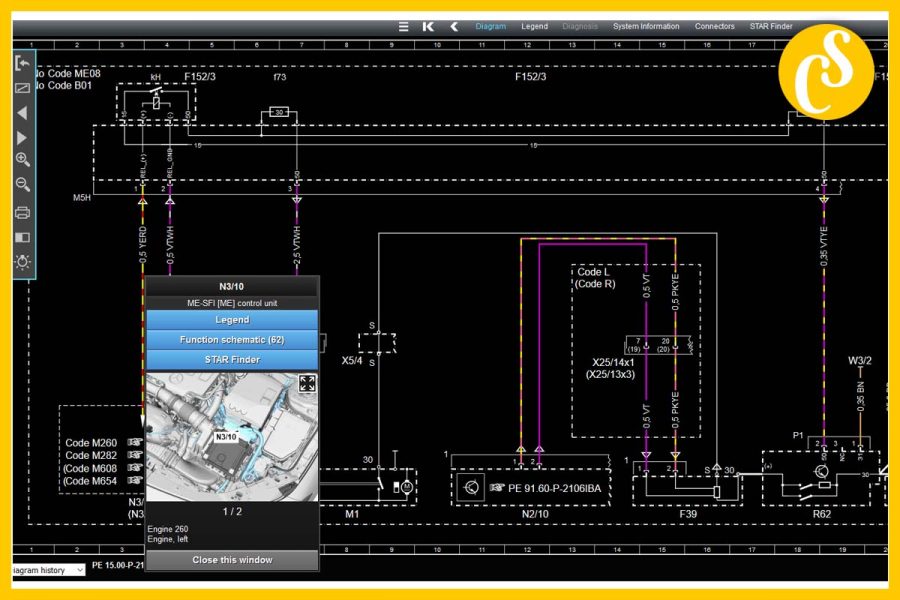The height and width of the screenshot is (600, 900).
Task: Click the Function schematic (62) button
Action: (x=232, y=340)
